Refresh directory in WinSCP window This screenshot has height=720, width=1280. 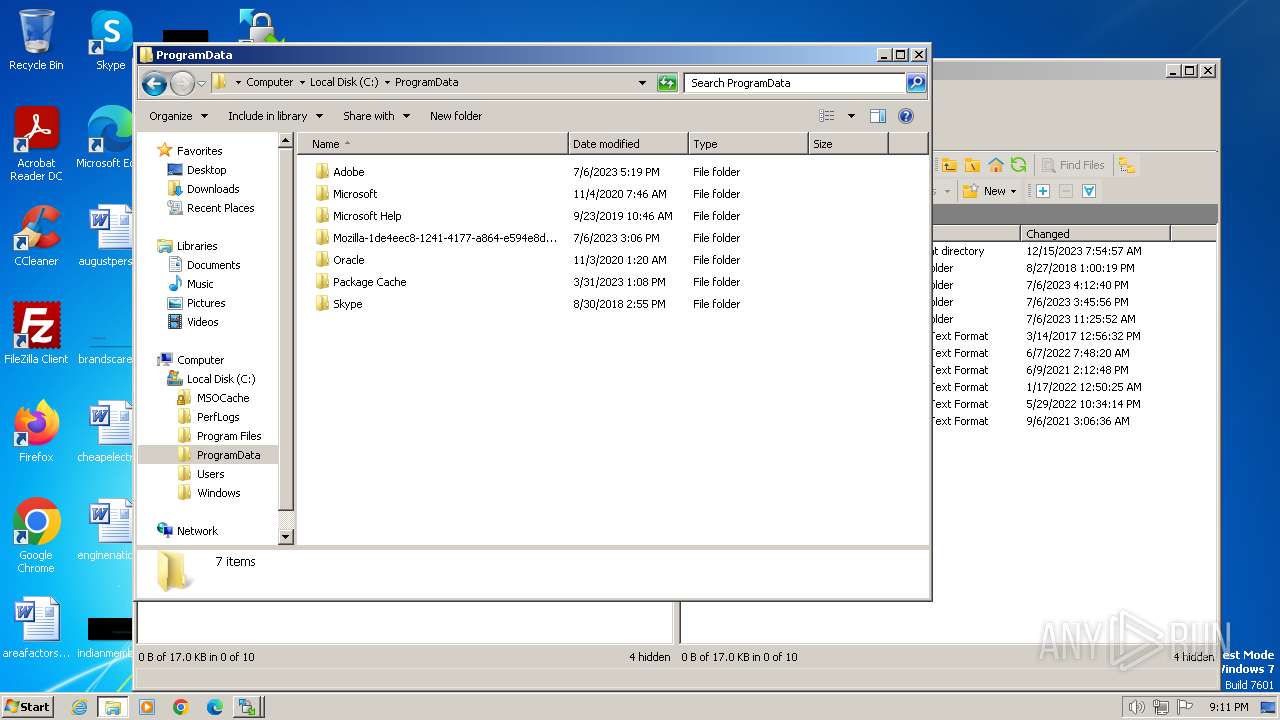[x=1018, y=165]
